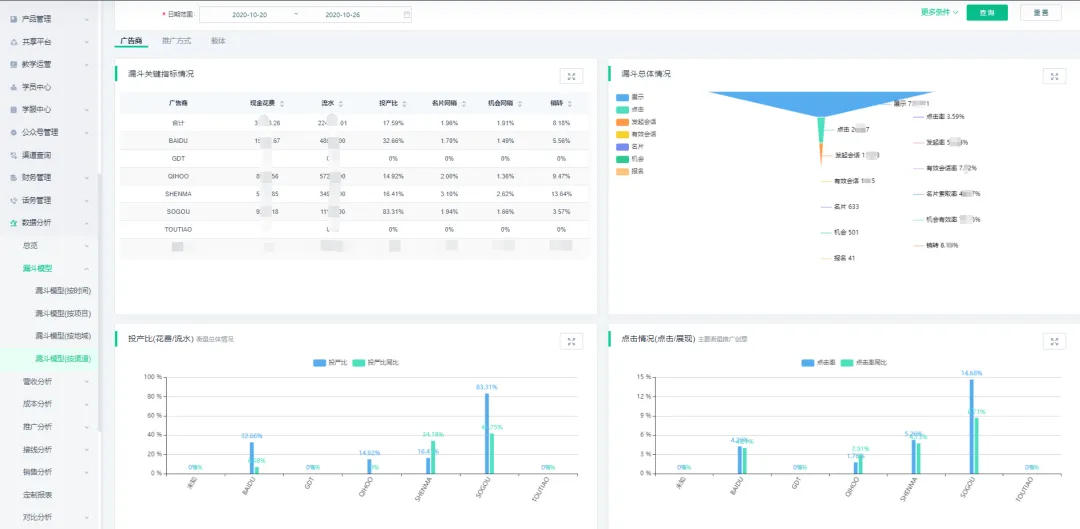Click the green 查询 button
The width and height of the screenshot is (1080, 529).
pos(987,13)
